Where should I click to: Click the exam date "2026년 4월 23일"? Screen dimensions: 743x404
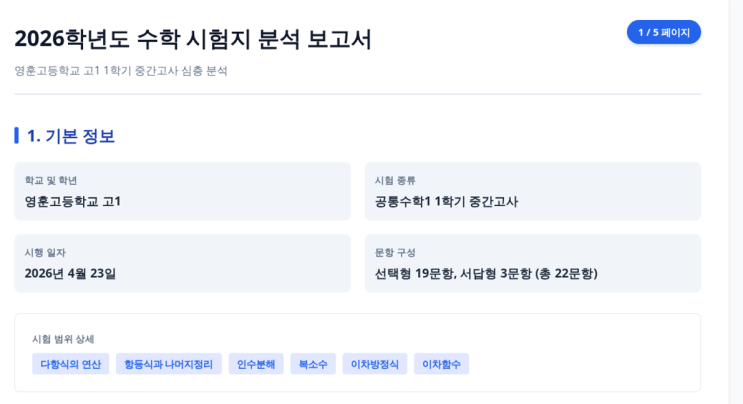click(70, 273)
